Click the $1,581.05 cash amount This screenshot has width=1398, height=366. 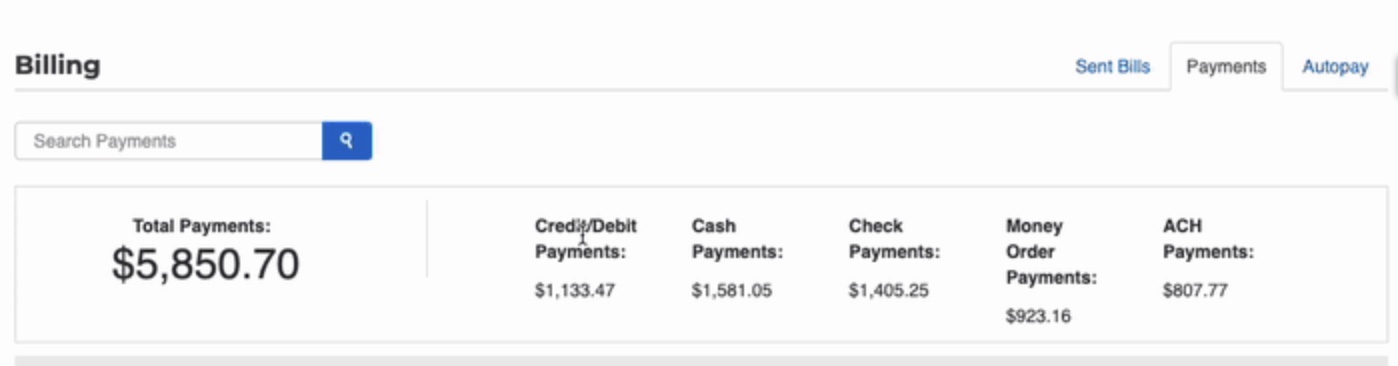(732, 291)
